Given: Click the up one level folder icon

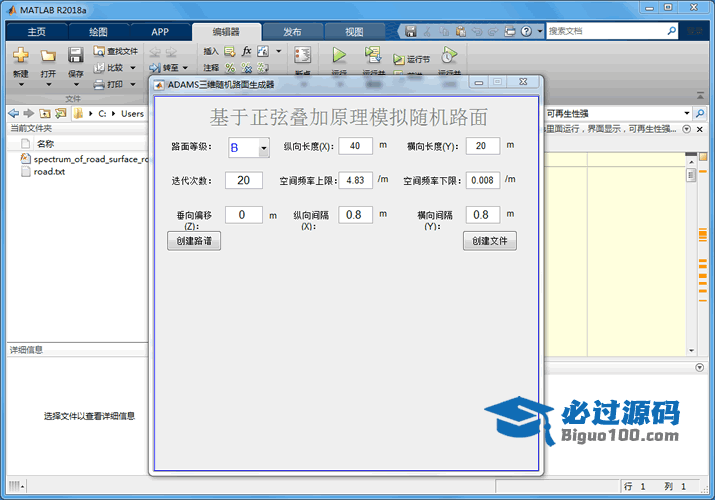Looking at the screenshot, I should point(45,113).
